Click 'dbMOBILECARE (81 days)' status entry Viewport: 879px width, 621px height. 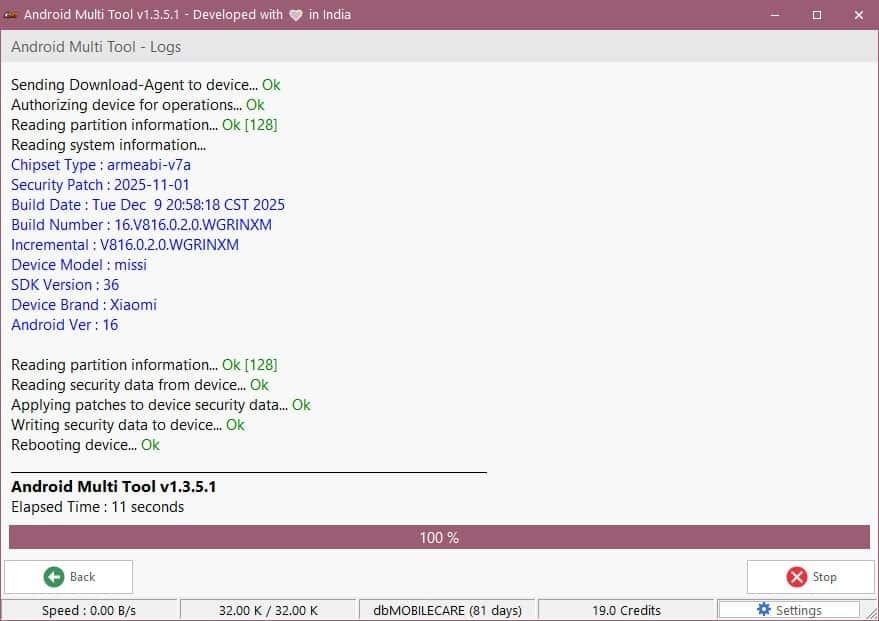coord(447,610)
